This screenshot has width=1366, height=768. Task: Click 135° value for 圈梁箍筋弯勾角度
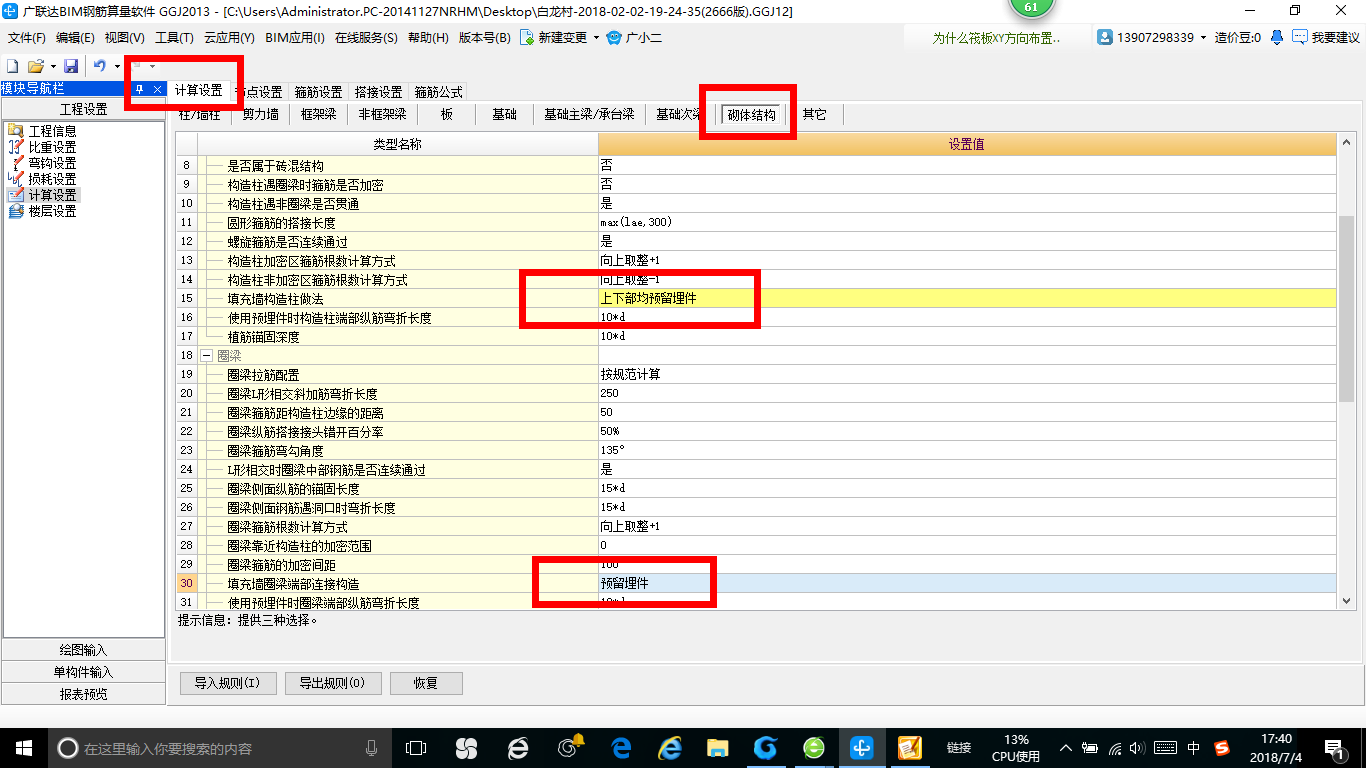pos(967,451)
